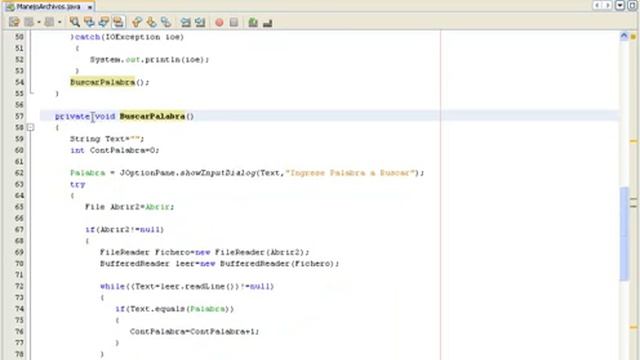Click BuscarPalabra method name on line 57

pyautogui.click(x=152, y=116)
